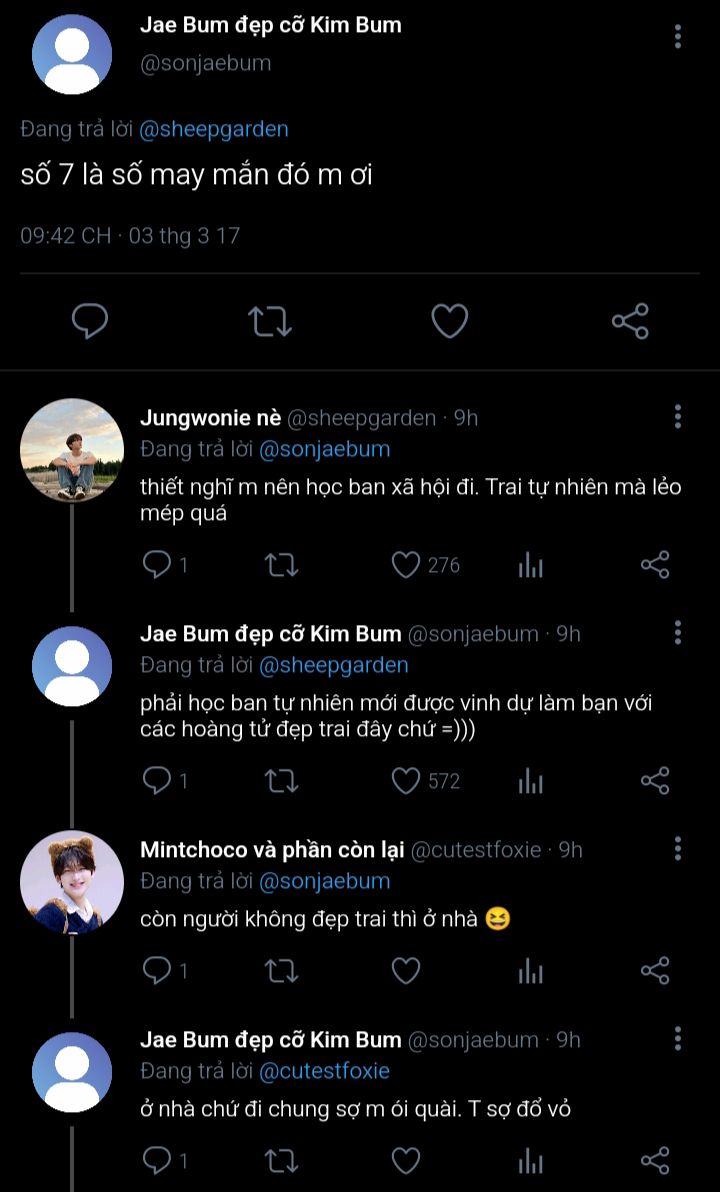Like the reply with 572 likes
The width and height of the screenshot is (720, 1192).
[x=406, y=781]
